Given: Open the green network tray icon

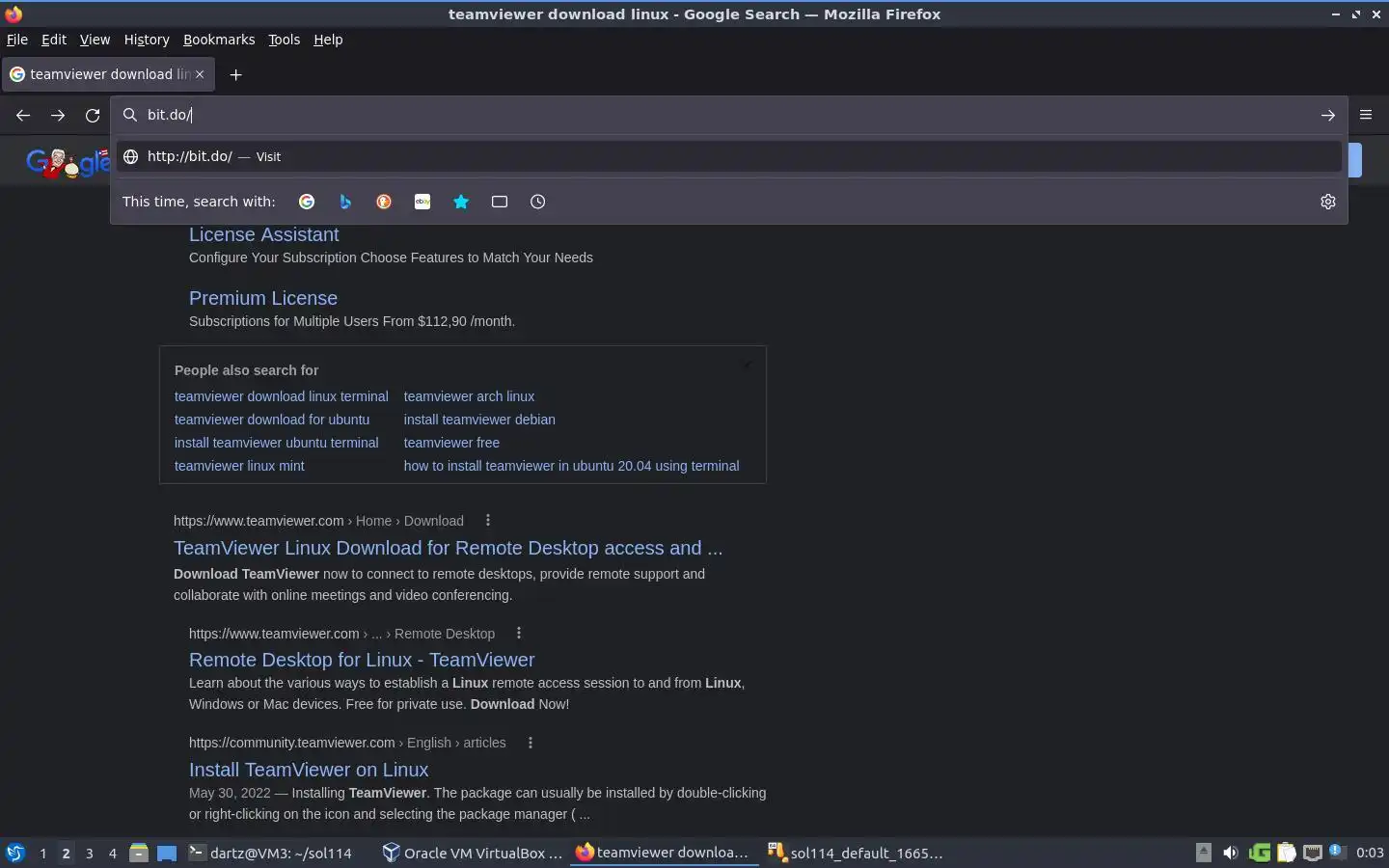Looking at the screenshot, I should point(1259,853).
